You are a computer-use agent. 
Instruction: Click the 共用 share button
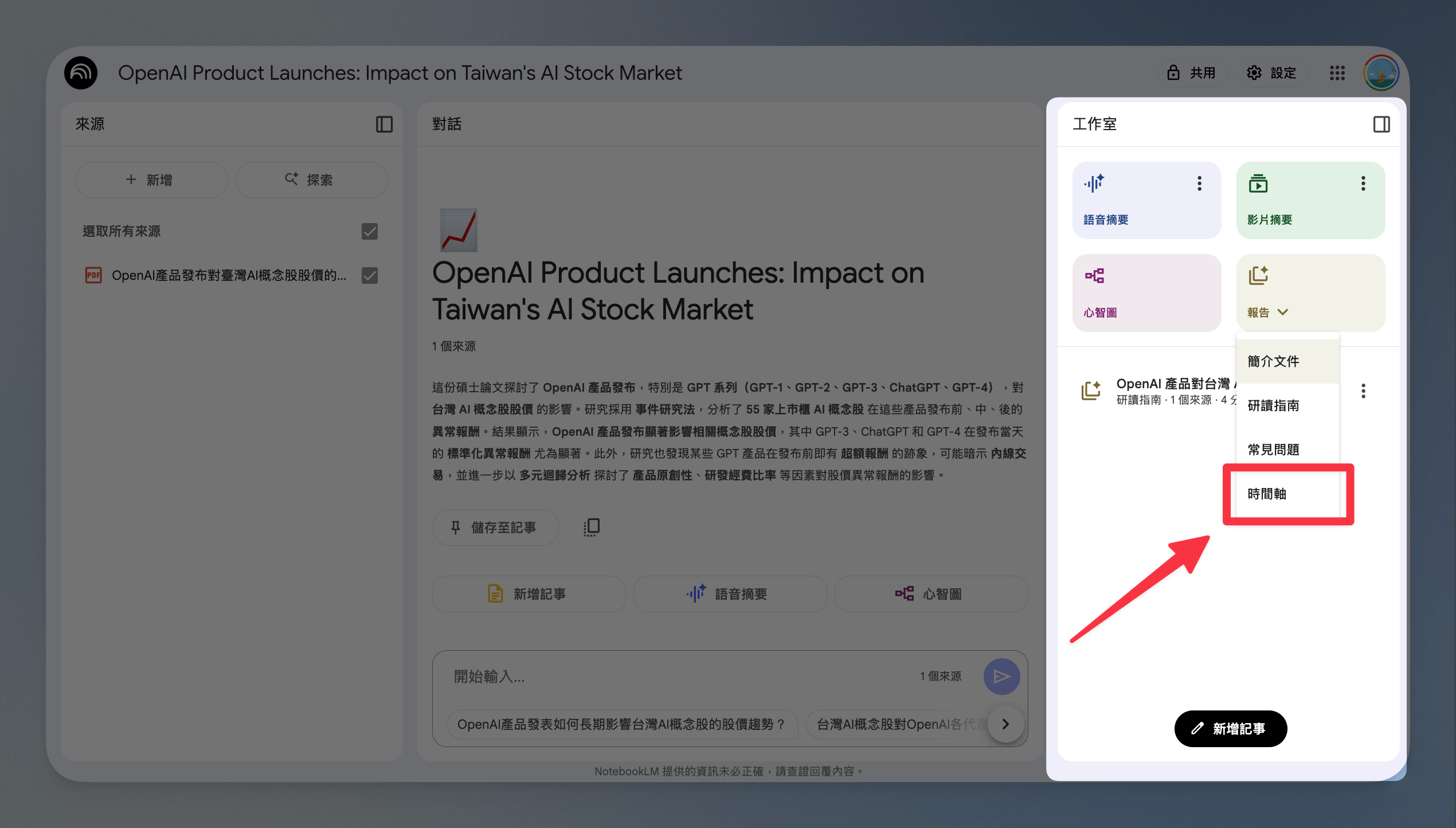point(1191,73)
